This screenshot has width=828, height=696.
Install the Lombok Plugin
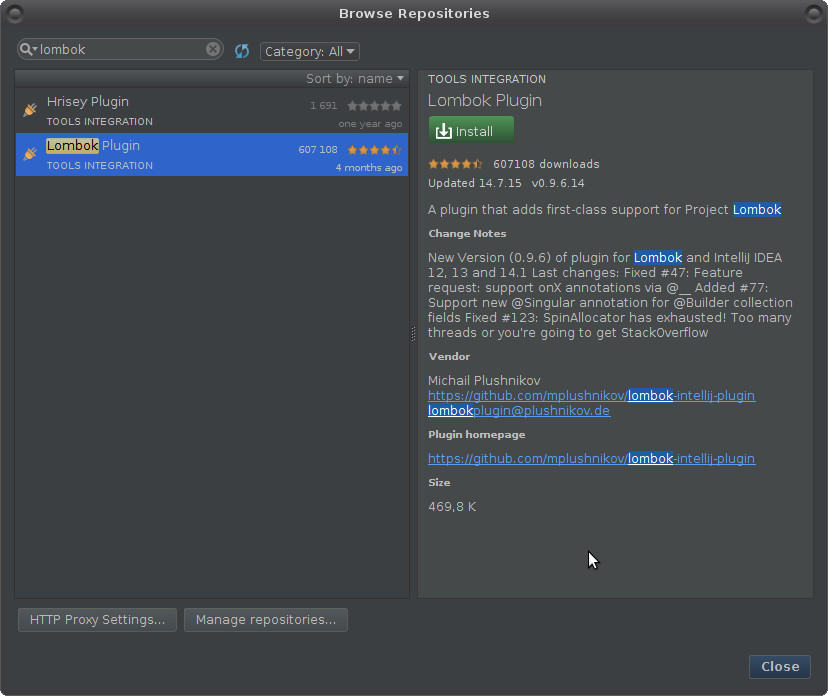[x=471, y=130]
